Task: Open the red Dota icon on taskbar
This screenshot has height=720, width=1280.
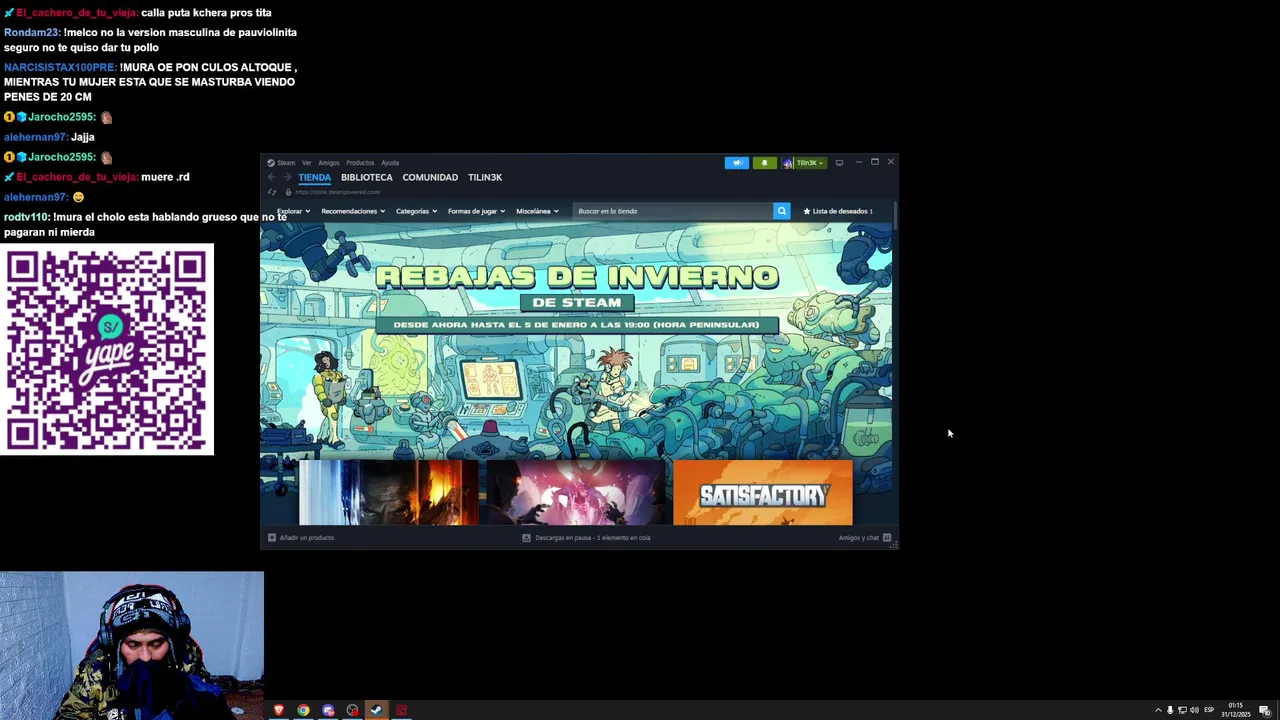Action: point(401,710)
